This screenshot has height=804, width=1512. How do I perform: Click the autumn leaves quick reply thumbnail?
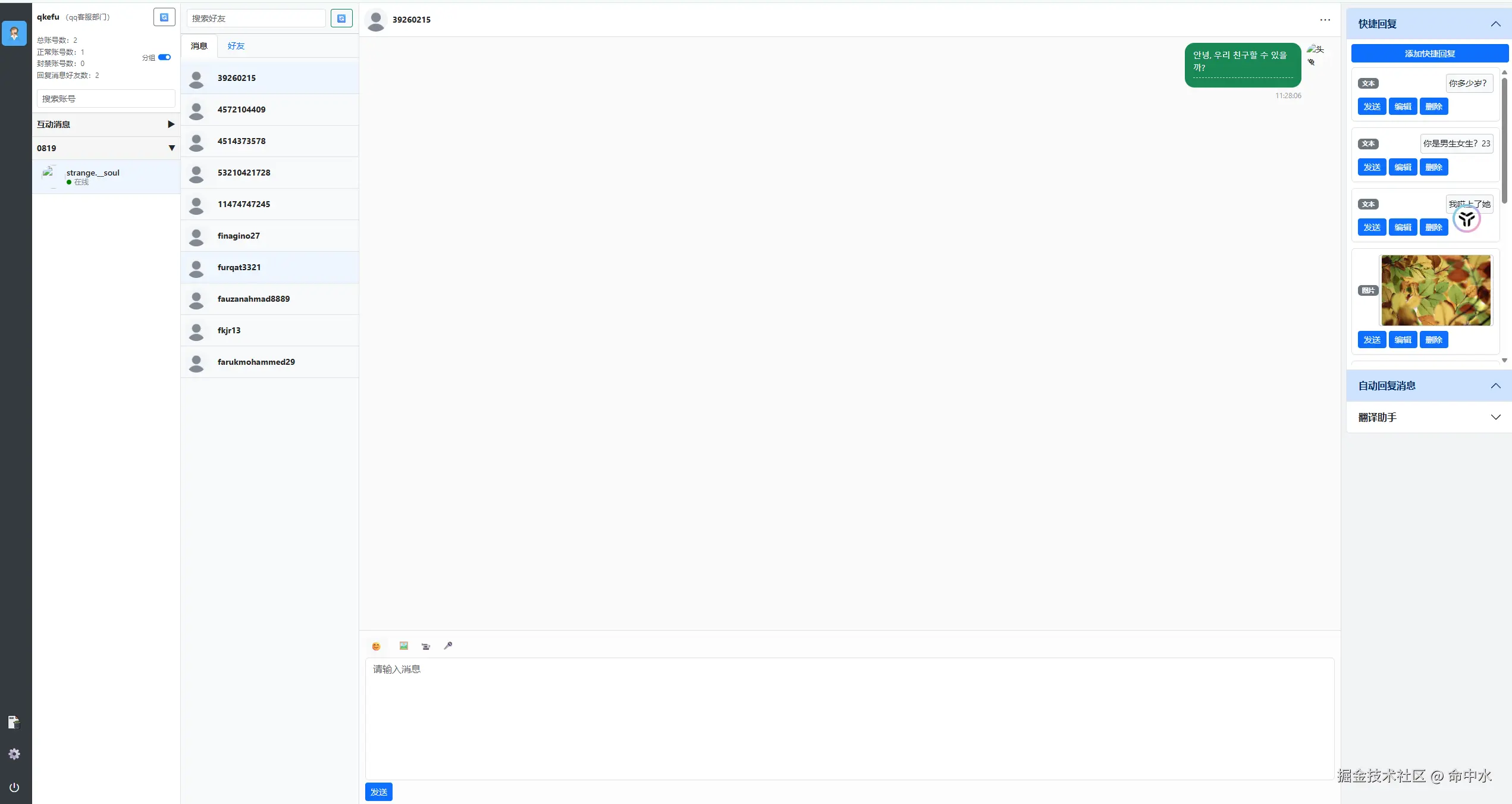pos(1436,290)
